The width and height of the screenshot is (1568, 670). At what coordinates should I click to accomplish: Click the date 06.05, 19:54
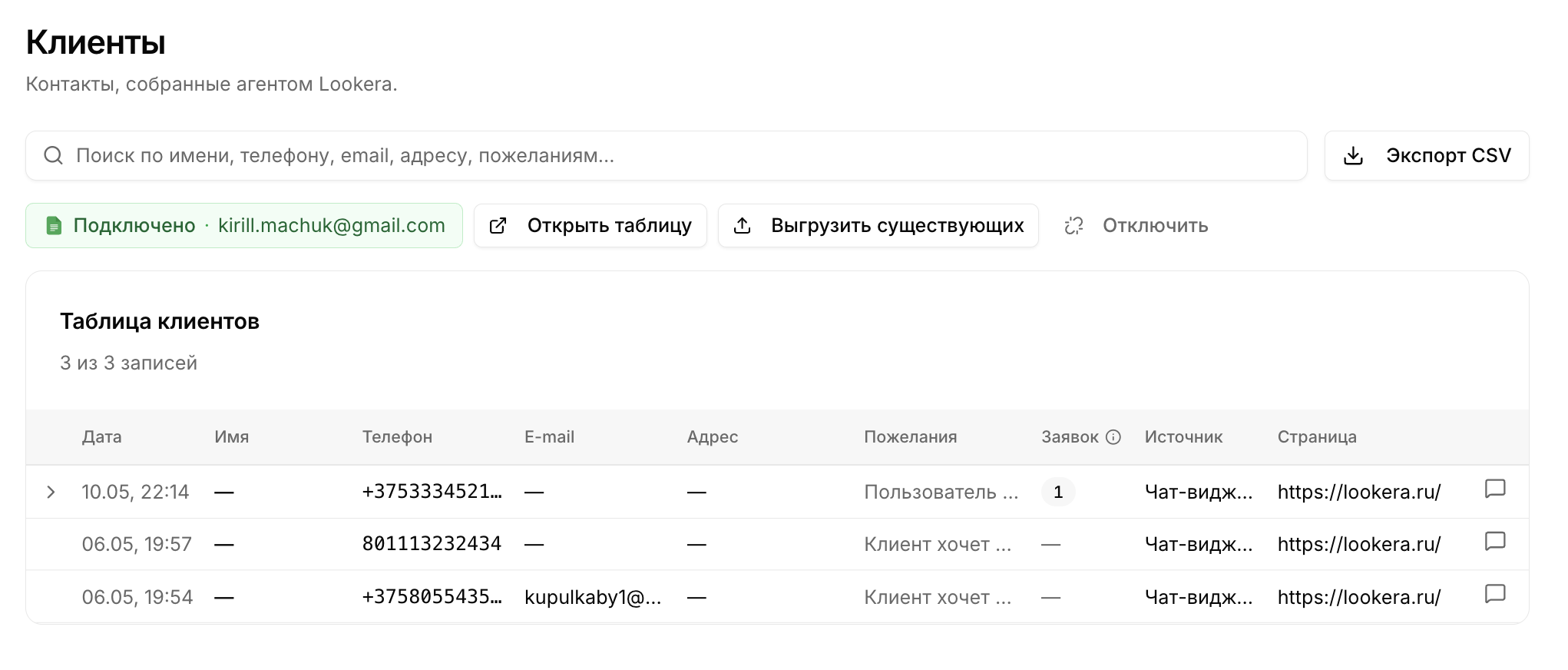(137, 597)
